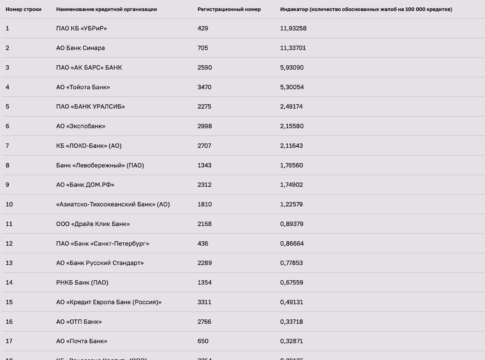Click registration number 1810
This screenshot has height=360, width=485.
click(x=205, y=204)
